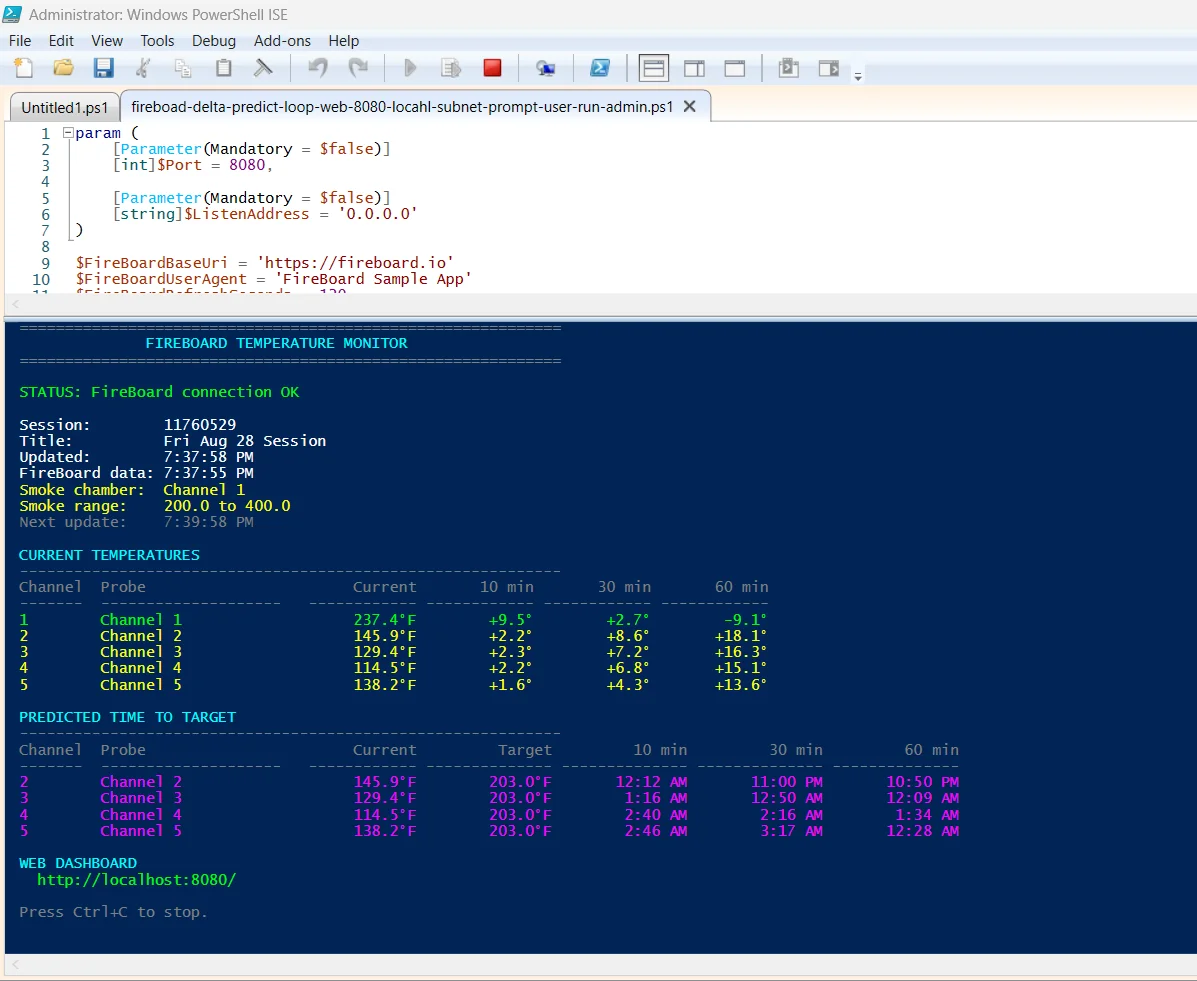Click the STATUS: FireBoard connection OK line
This screenshot has width=1197, height=981.
point(159,392)
